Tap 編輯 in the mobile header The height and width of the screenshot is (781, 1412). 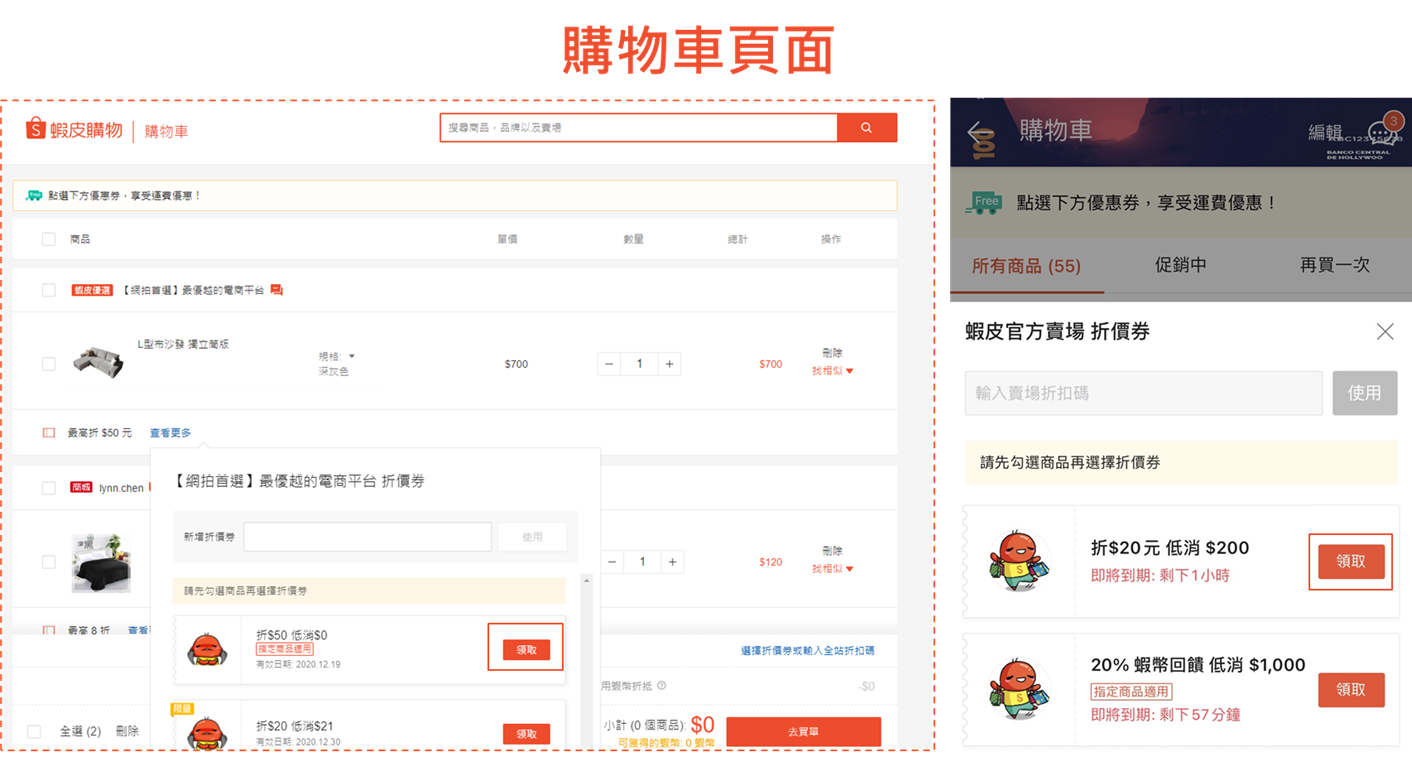[1325, 132]
